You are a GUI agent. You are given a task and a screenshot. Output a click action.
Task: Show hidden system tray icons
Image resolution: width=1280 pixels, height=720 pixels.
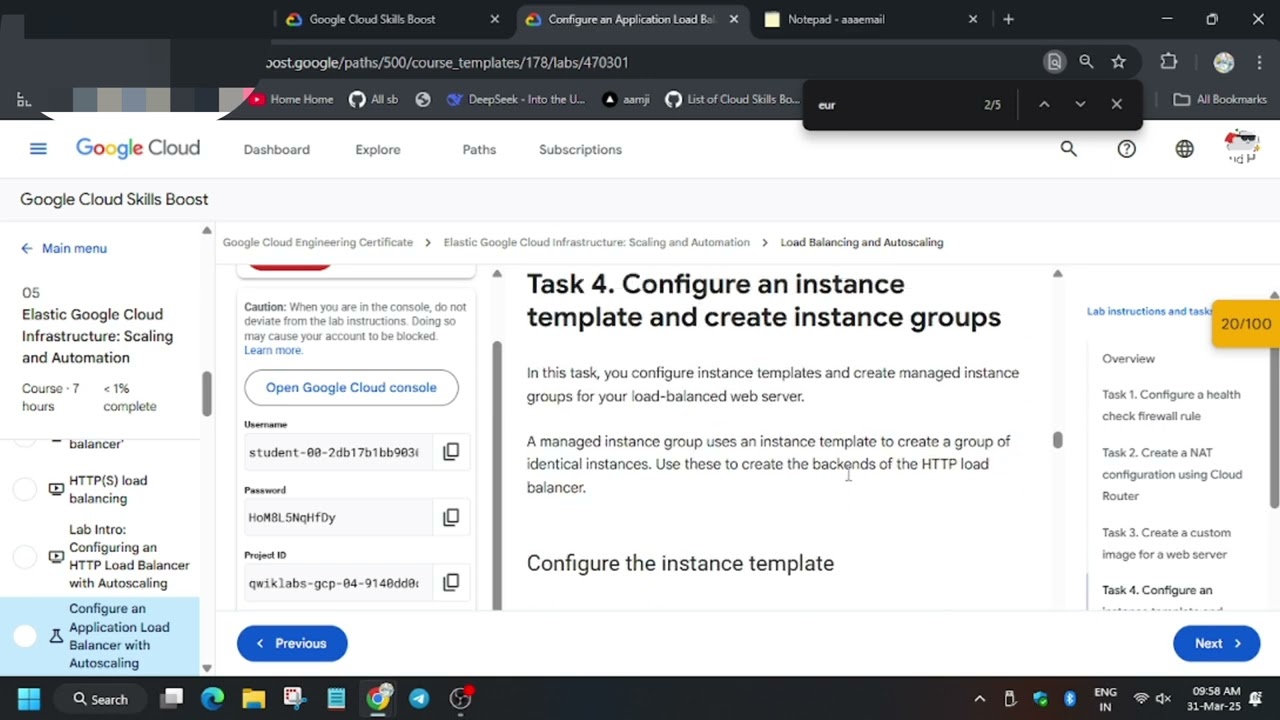tap(980, 699)
